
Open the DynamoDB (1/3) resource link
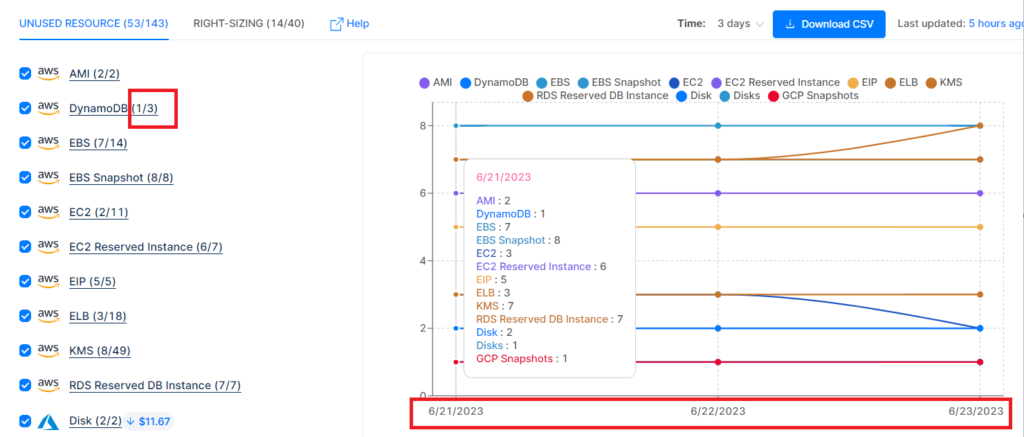coord(113,108)
